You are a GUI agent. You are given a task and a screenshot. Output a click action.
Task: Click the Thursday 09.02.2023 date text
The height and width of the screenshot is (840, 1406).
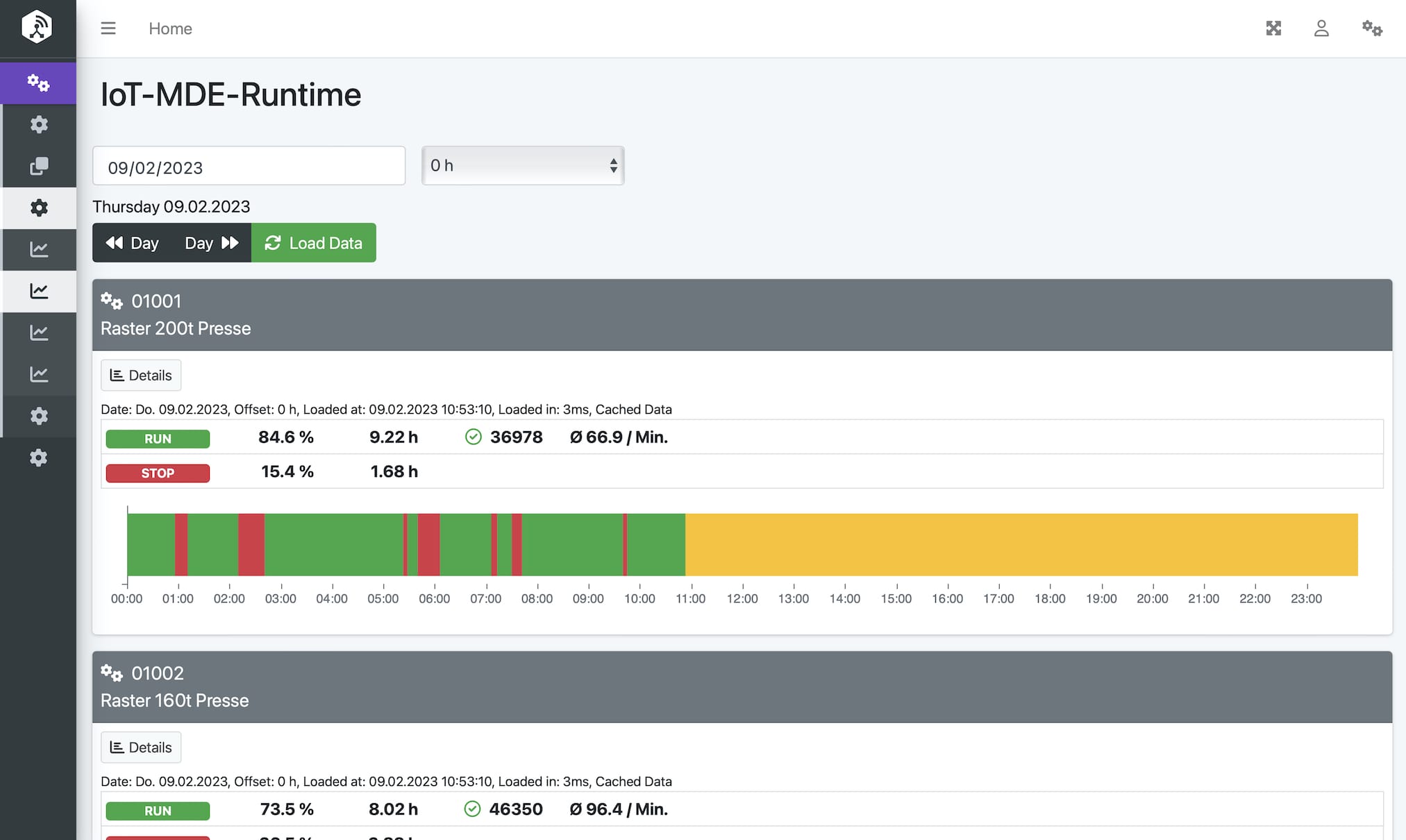[x=171, y=207]
